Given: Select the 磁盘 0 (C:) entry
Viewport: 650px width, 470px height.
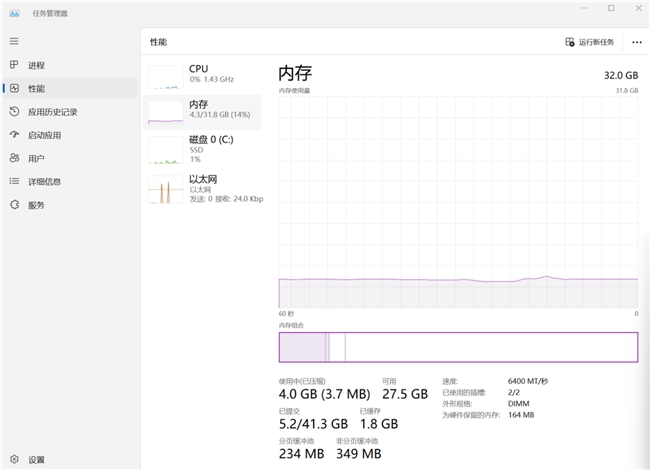Looking at the screenshot, I should (x=202, y=150).
